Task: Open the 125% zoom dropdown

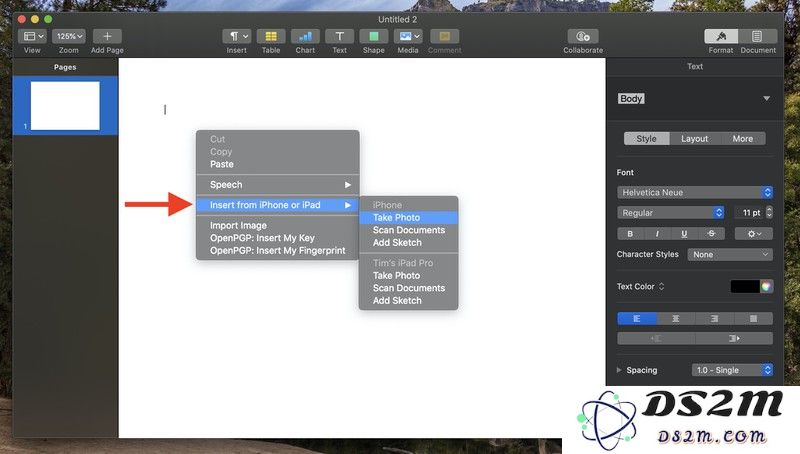Action: coord(69,36)
